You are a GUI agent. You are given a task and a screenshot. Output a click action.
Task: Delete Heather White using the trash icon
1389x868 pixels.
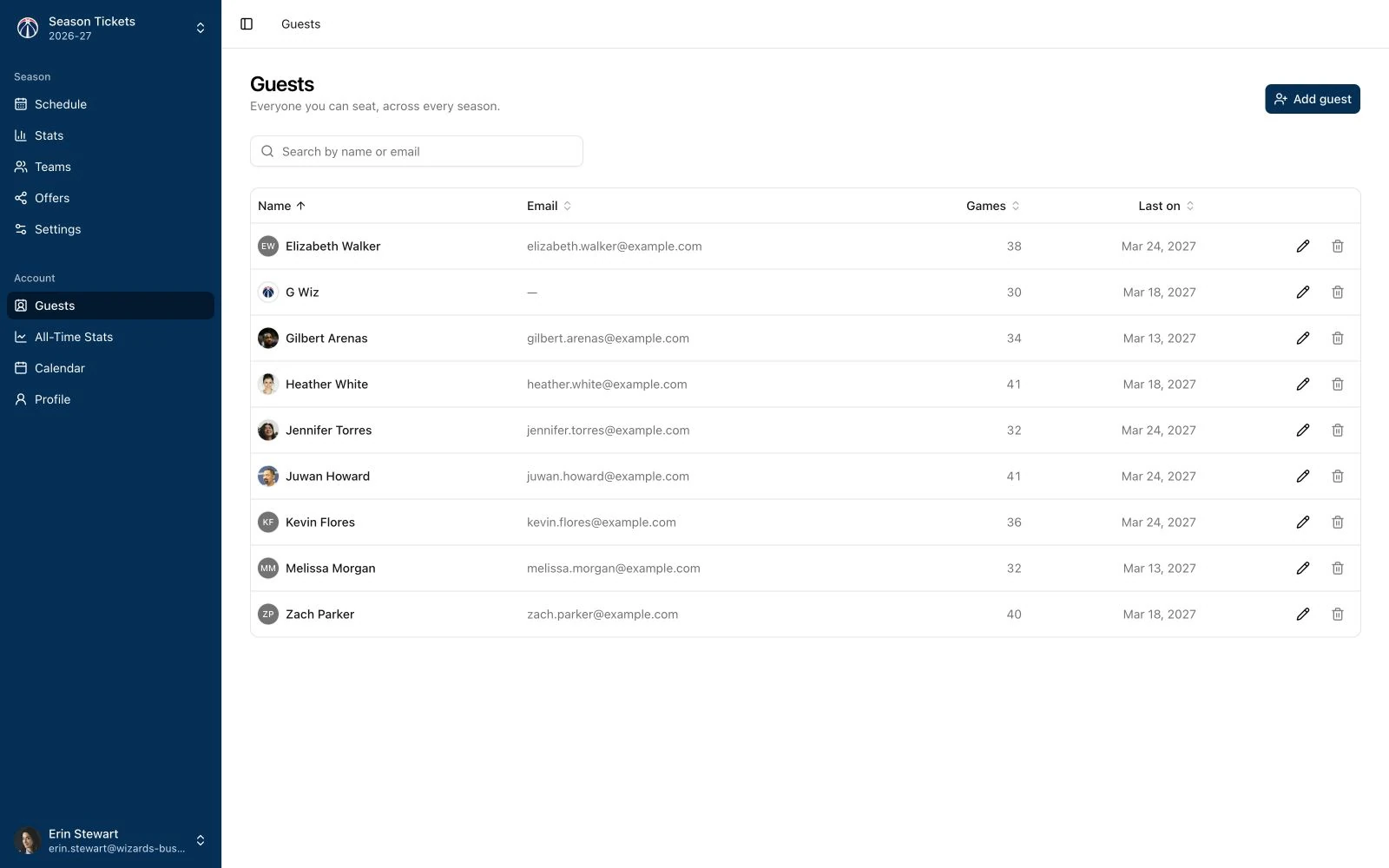pyautogui.click(x=1338, y=385)
